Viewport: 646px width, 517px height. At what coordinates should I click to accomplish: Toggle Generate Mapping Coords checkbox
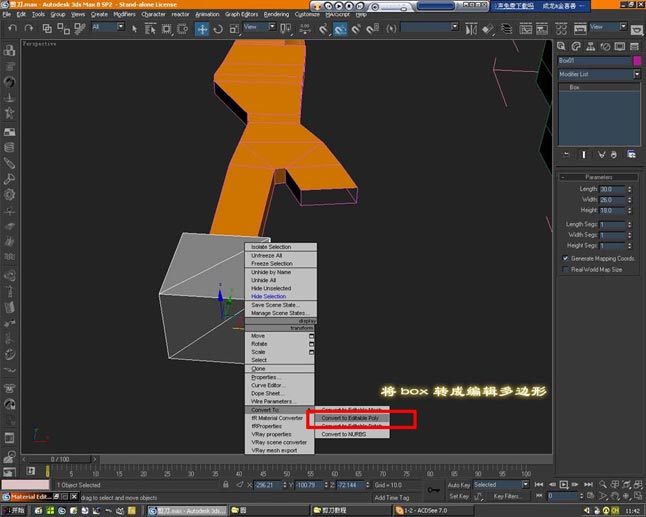coord(565,258)
